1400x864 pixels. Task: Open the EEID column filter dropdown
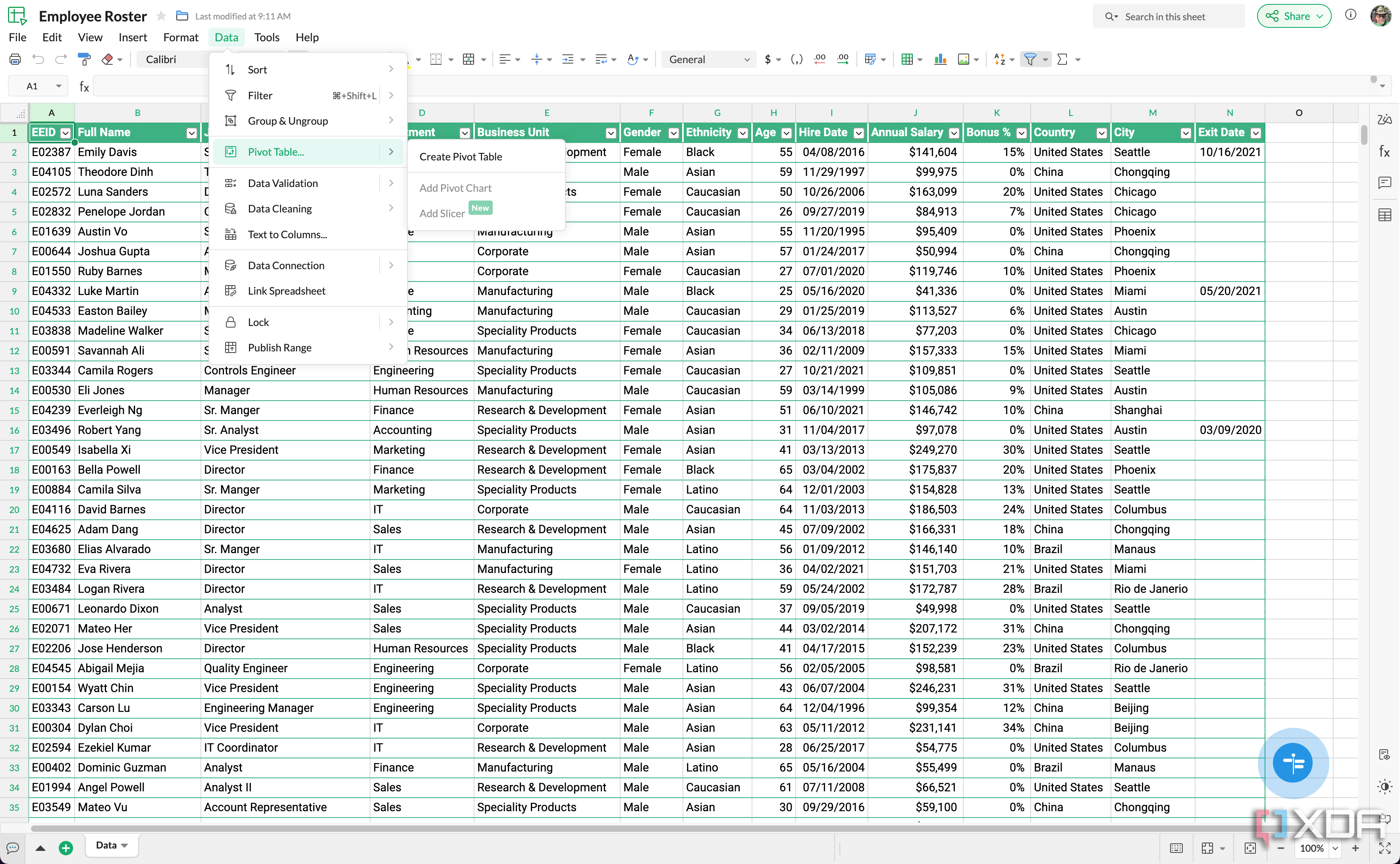point(66,133)
